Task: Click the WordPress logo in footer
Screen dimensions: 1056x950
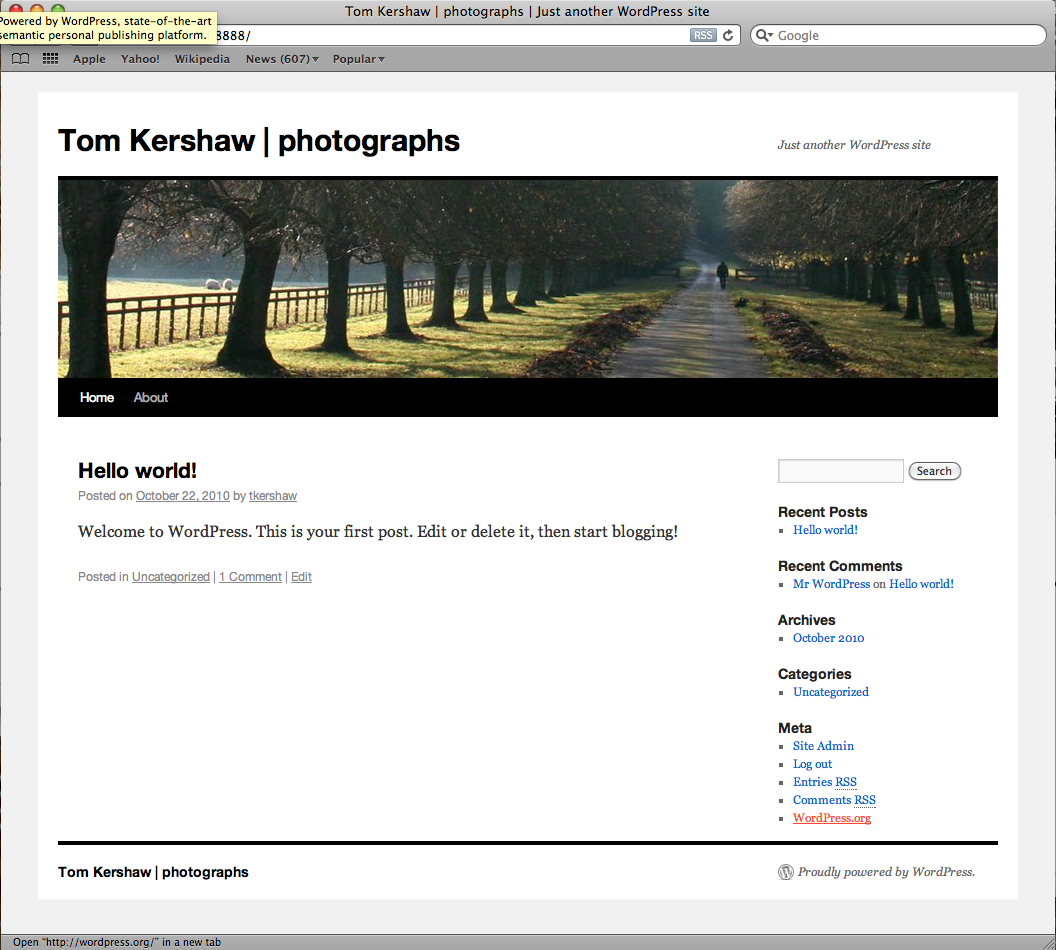Action: (785, 872)
